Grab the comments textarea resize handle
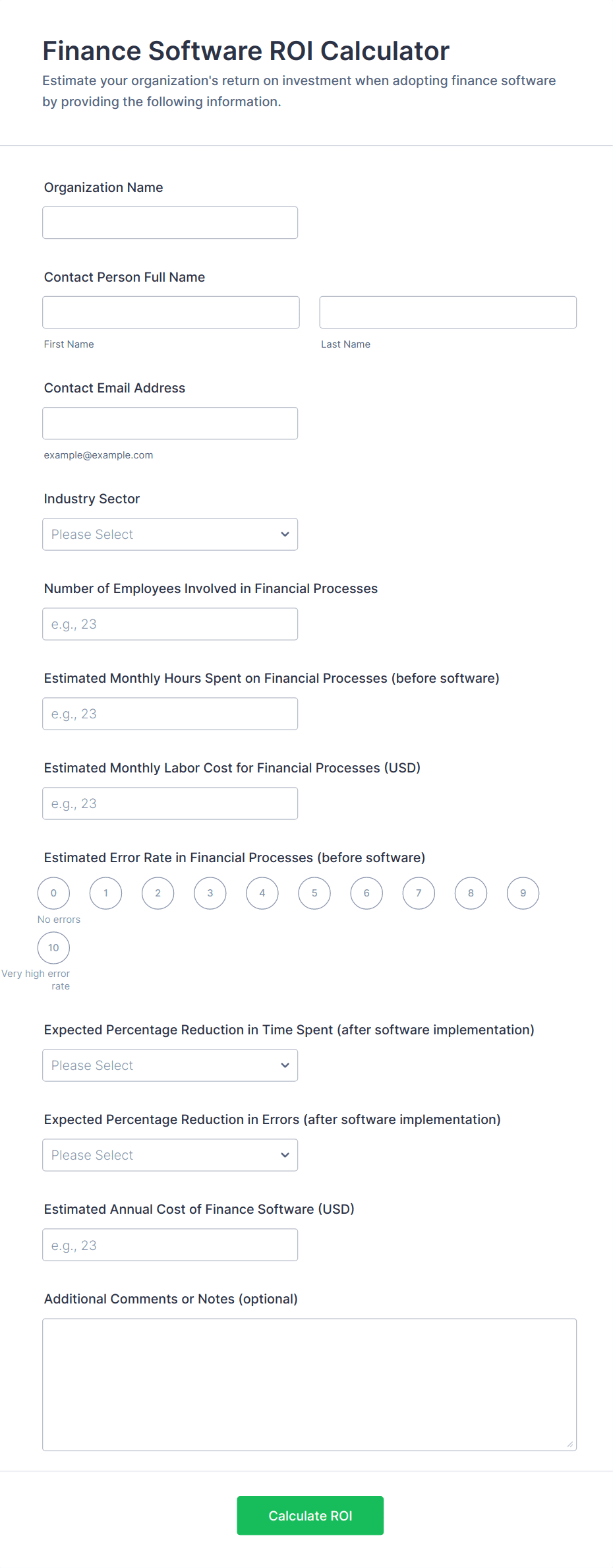 click(570, 1444)
